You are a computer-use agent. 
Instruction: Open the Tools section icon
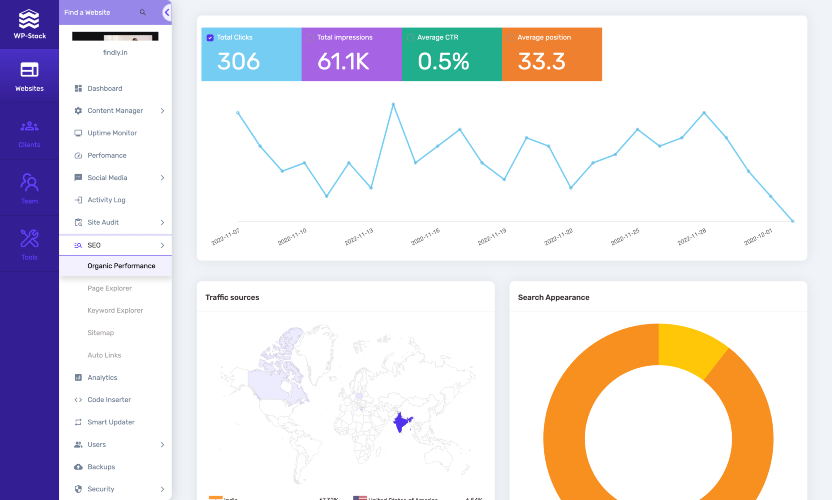pos(29,238)
